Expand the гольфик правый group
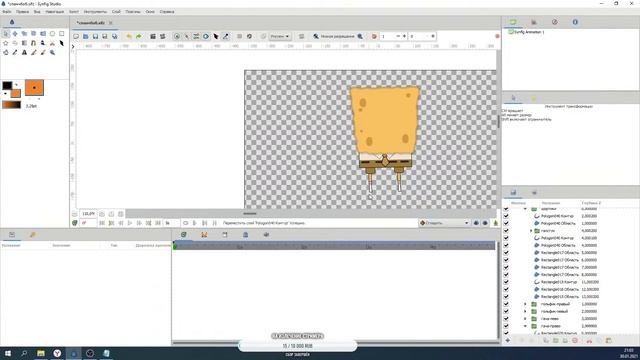The height and width of the screenshot is (360, 640). (x=525, y=304)
